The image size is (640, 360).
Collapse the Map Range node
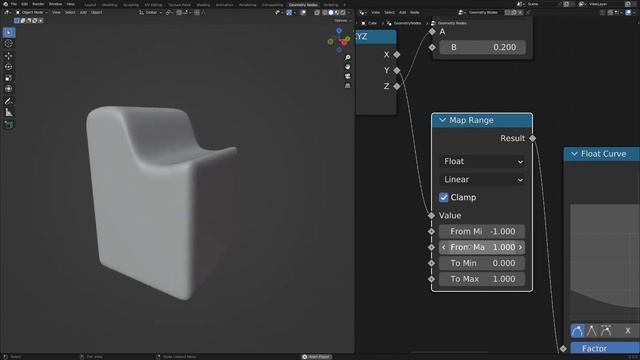pyautogui.click(x=442, y=120)
